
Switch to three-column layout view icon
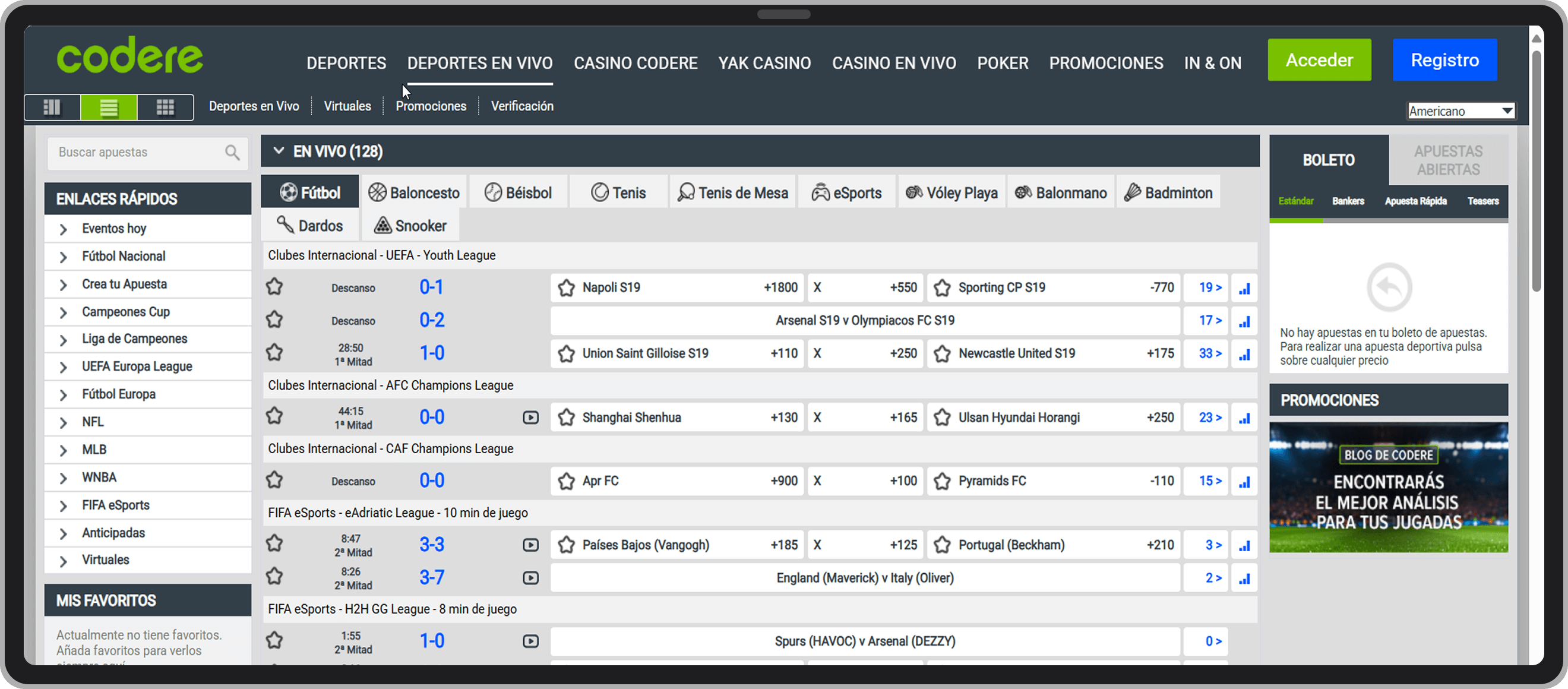click(x=52, y=108)
